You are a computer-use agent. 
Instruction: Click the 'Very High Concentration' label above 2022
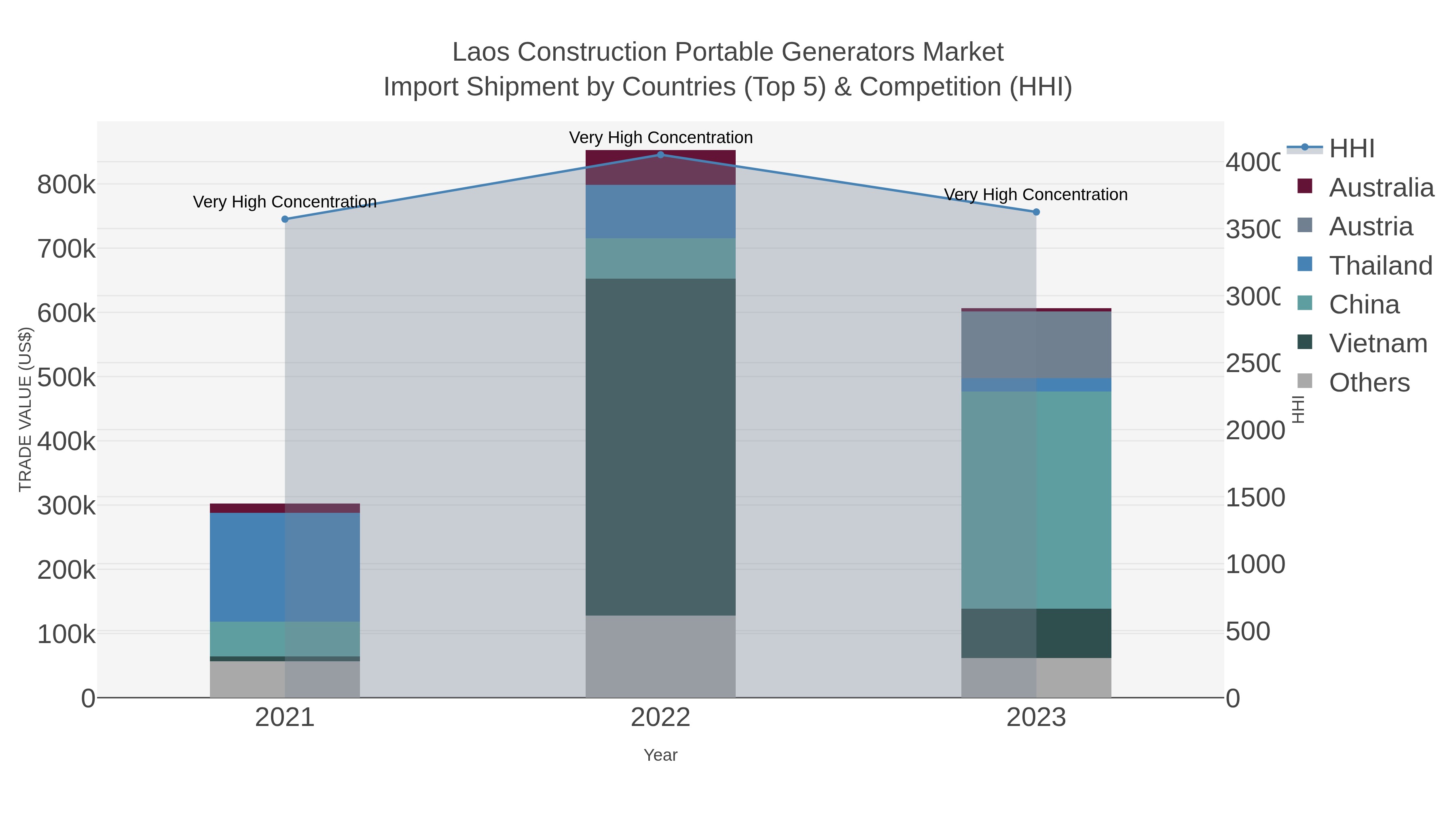(661, 138)
